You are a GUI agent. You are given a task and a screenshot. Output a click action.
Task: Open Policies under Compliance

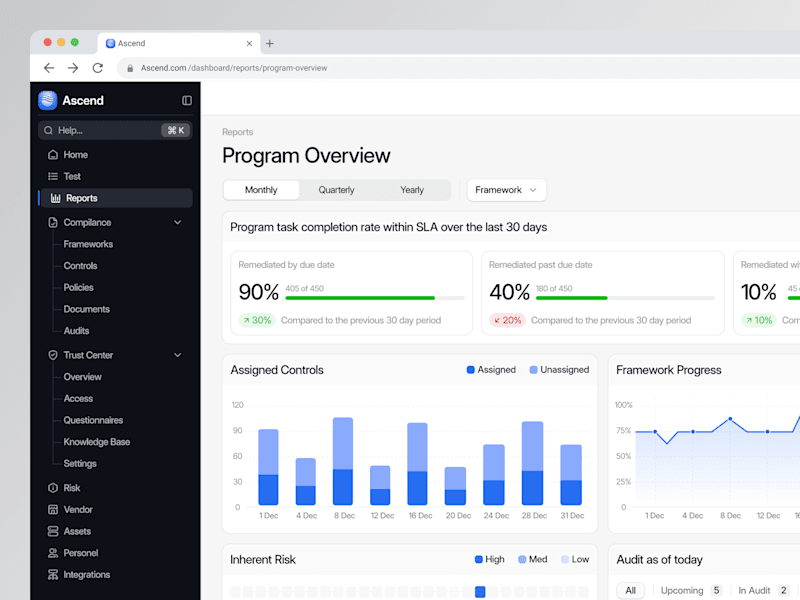79,287
